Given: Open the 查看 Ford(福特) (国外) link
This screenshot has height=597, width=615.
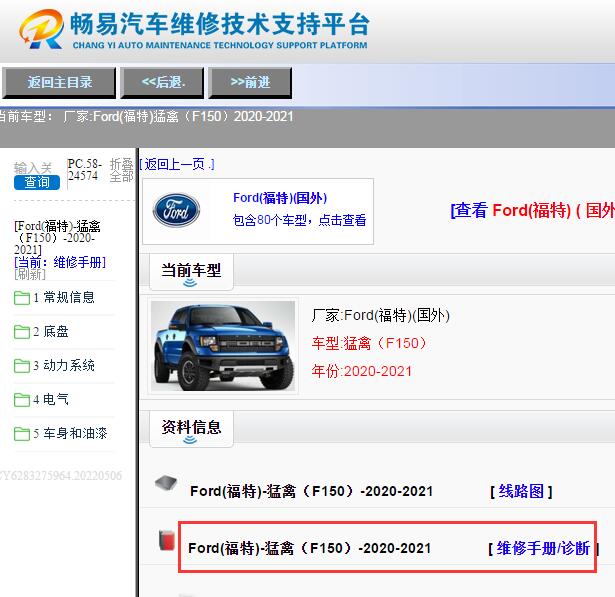Looking at the screenshot, I should pyautogui.click(x=532, y=211).
